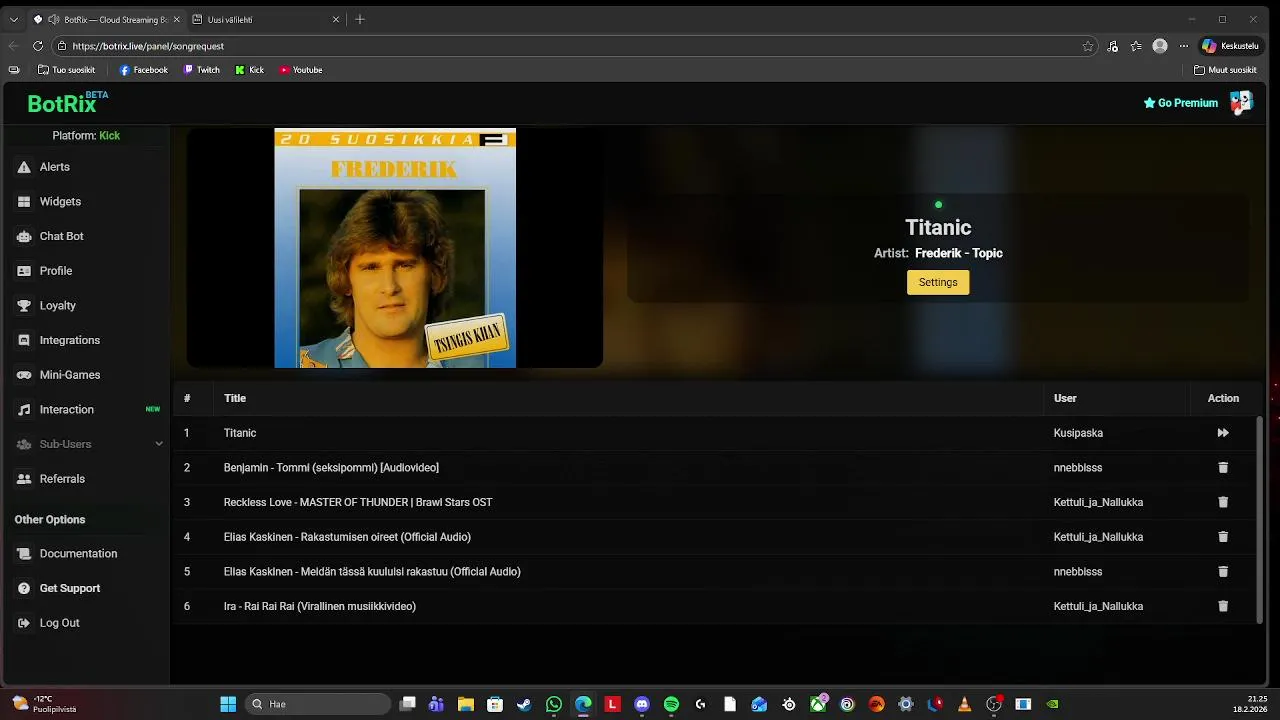This screenshot has height=720, width=1280.
Task: Skip the current song Titanic
Action: pyautogui.click(x=1222, y=433)
